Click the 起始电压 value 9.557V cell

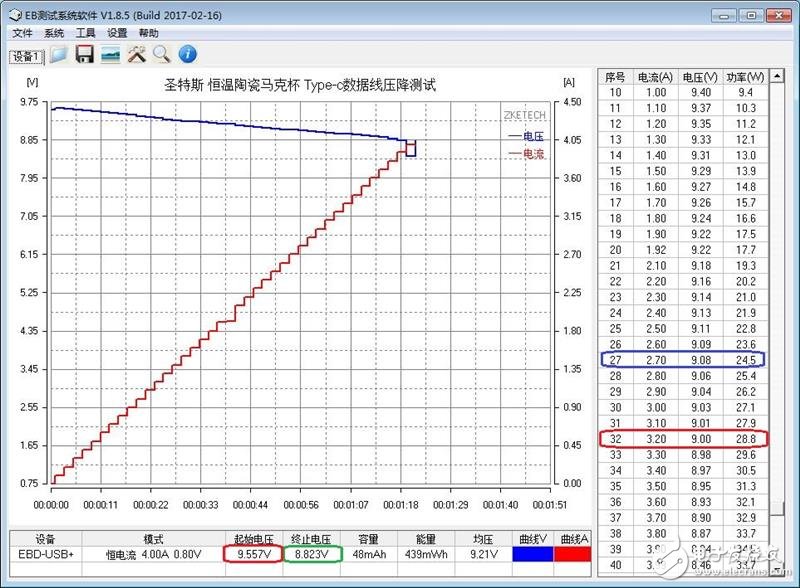(x=252, y=552)
